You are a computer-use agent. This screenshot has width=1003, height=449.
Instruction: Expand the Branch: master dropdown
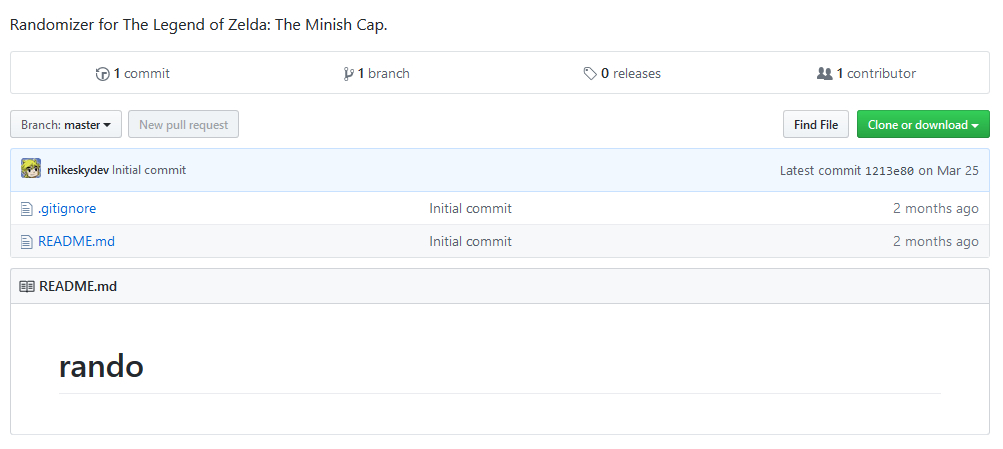pos(66,124)
